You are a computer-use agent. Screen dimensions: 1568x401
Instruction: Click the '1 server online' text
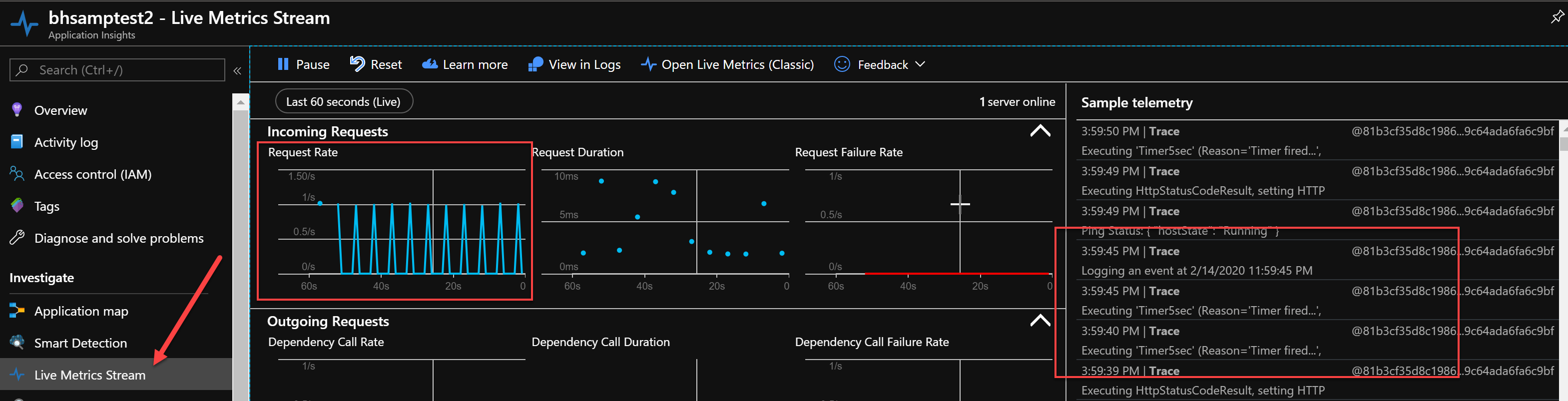(x=1017, y=101)
